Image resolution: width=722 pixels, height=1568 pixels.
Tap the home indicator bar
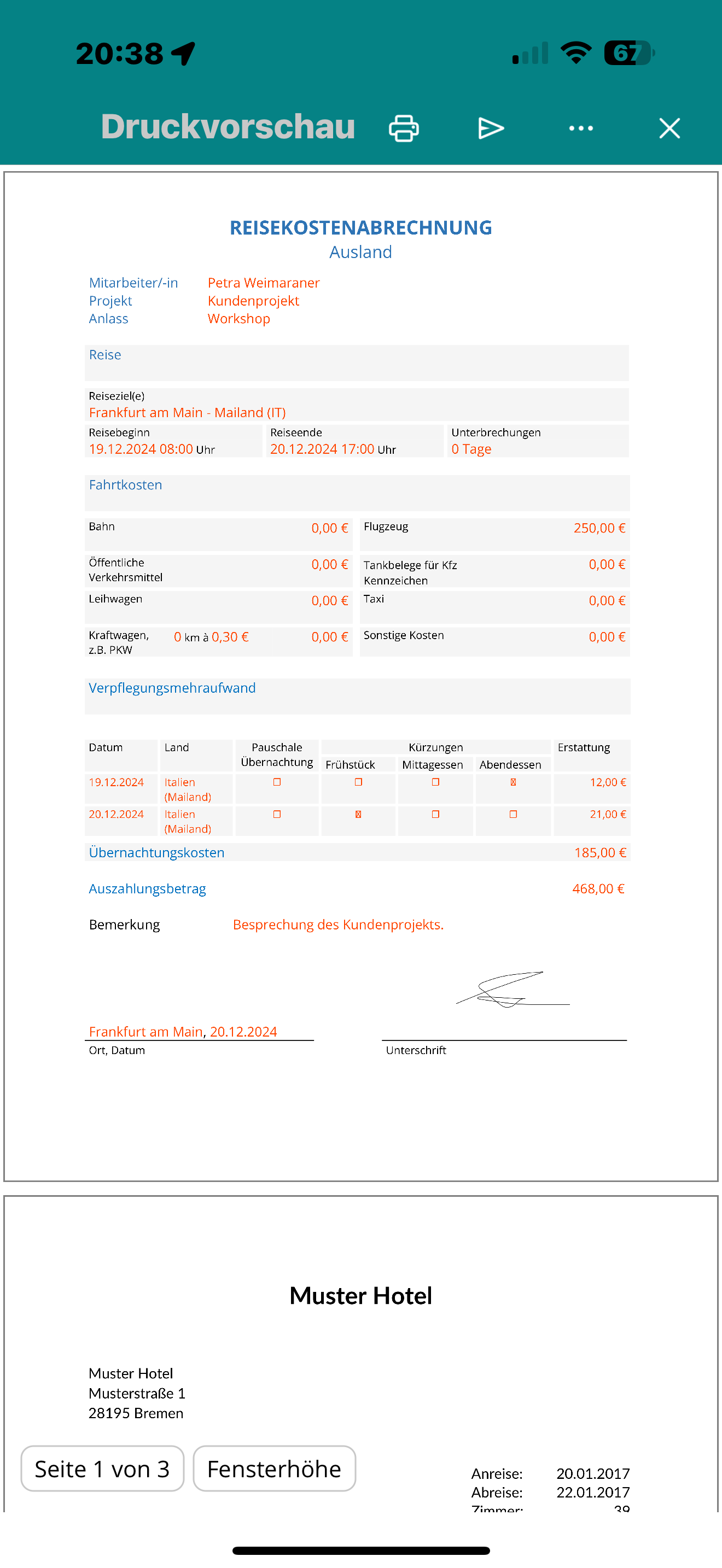click(x=361, y=1551)
